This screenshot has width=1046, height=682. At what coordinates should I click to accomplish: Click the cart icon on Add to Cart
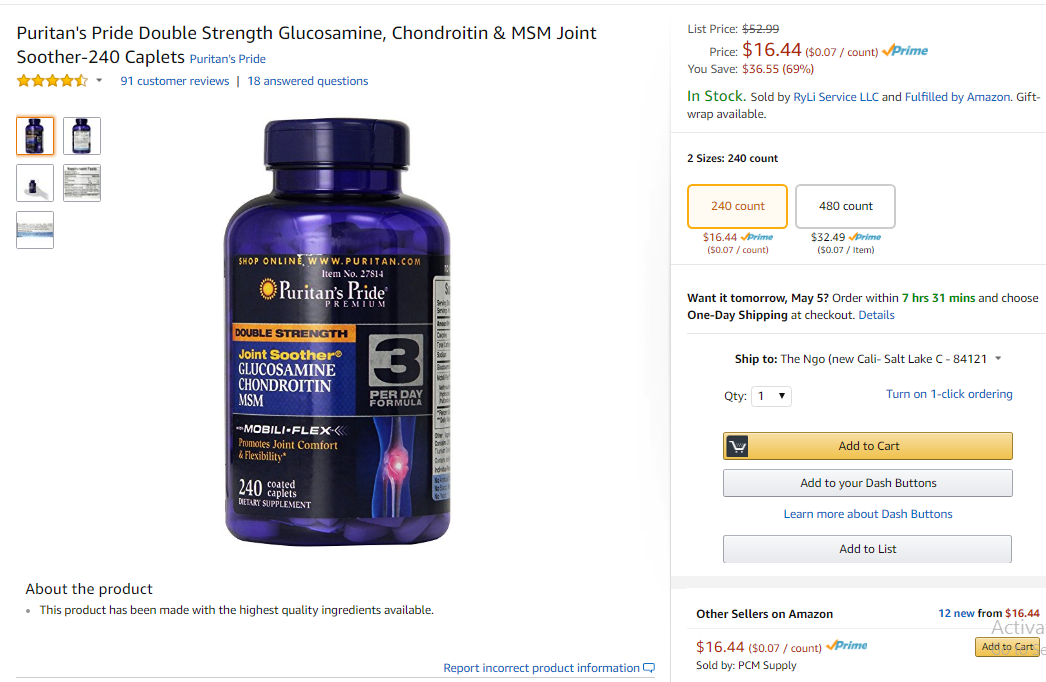pos(737,446)
